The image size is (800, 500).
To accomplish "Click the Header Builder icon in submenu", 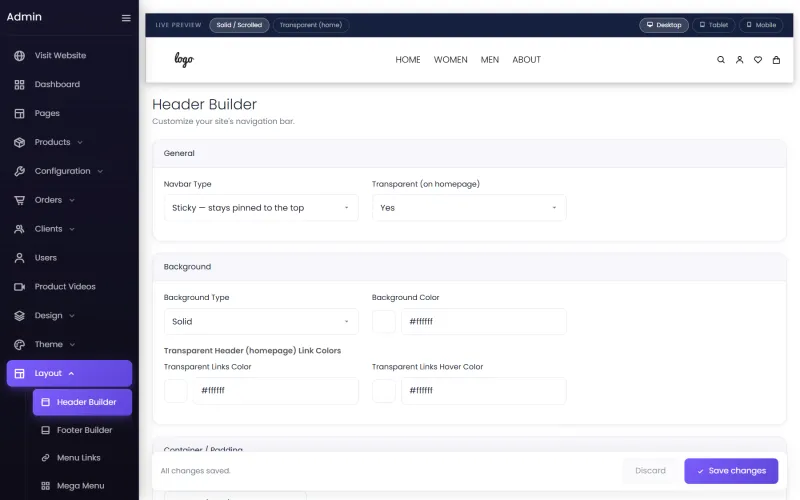I will pyautogui.click(x=45, y=402).
